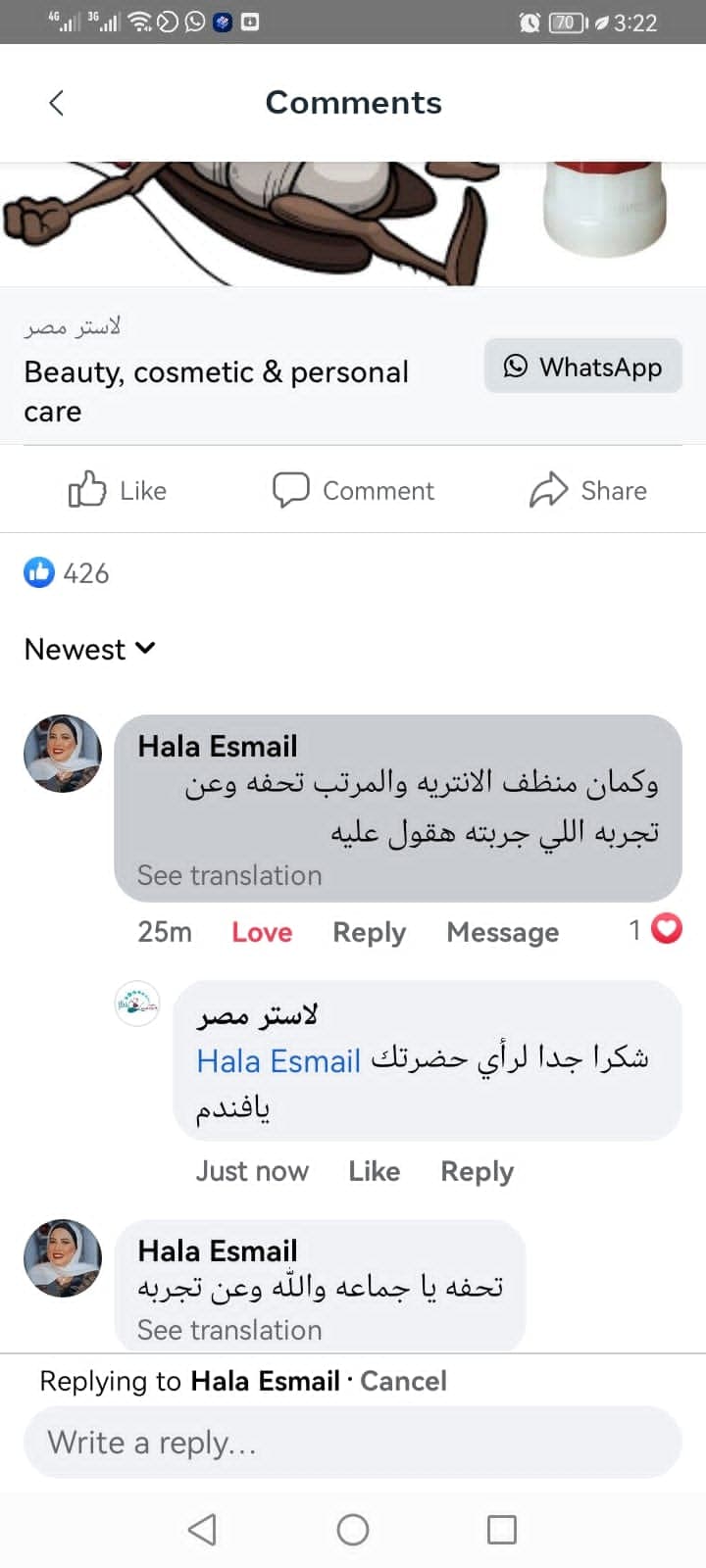This screenshot has height=1568, width=706.
Task: Check the battery level indicator
Action: click(x=561, y=23)
